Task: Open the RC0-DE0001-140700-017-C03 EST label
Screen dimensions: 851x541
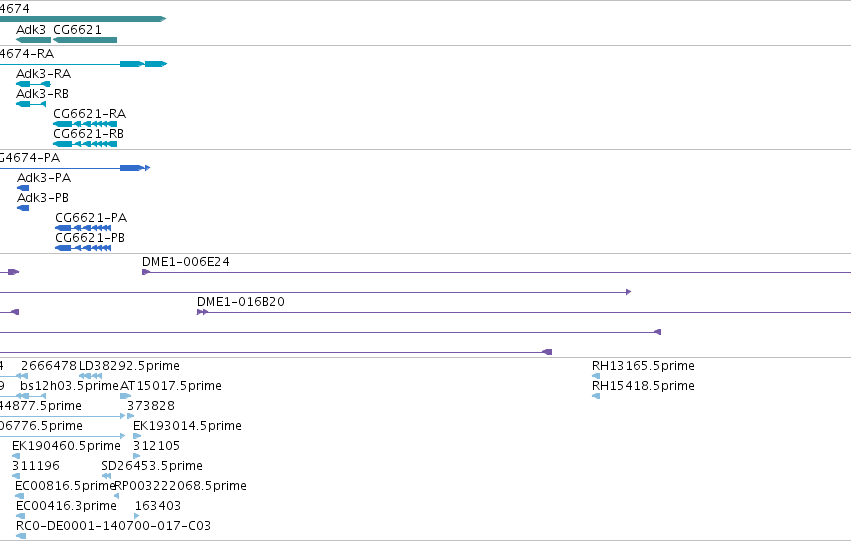Action: (113, 526)
